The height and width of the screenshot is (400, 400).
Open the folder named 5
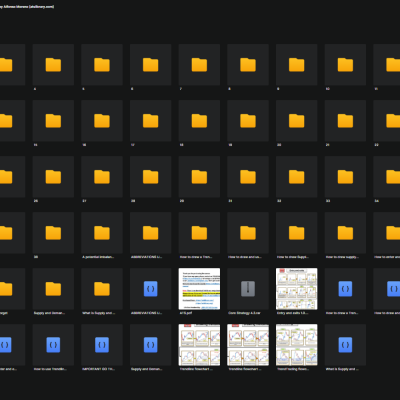pyautogui.click(x=102, y=65)
